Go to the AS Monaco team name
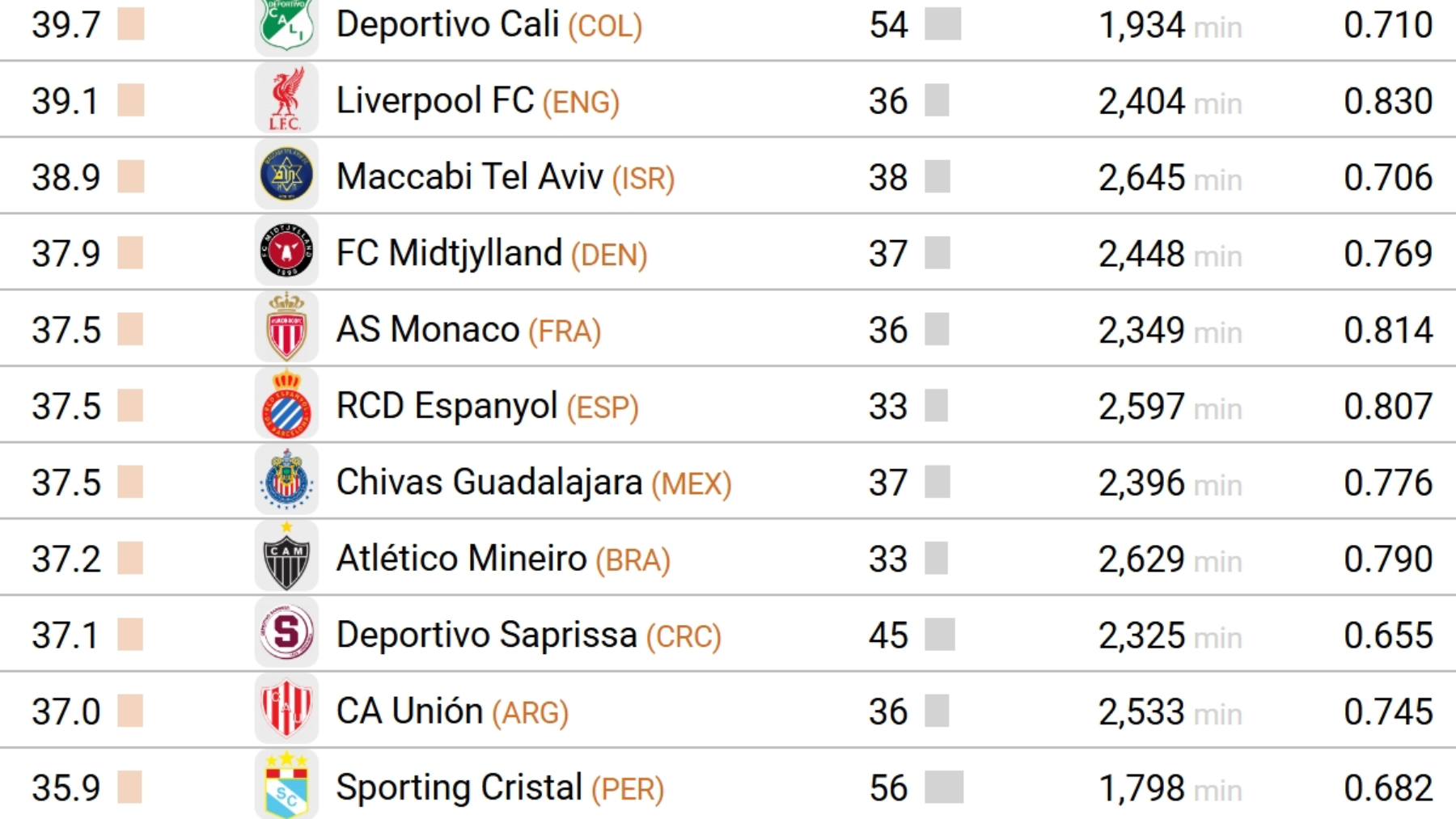This screenshot has height=819, width=1456. [427, 330]
